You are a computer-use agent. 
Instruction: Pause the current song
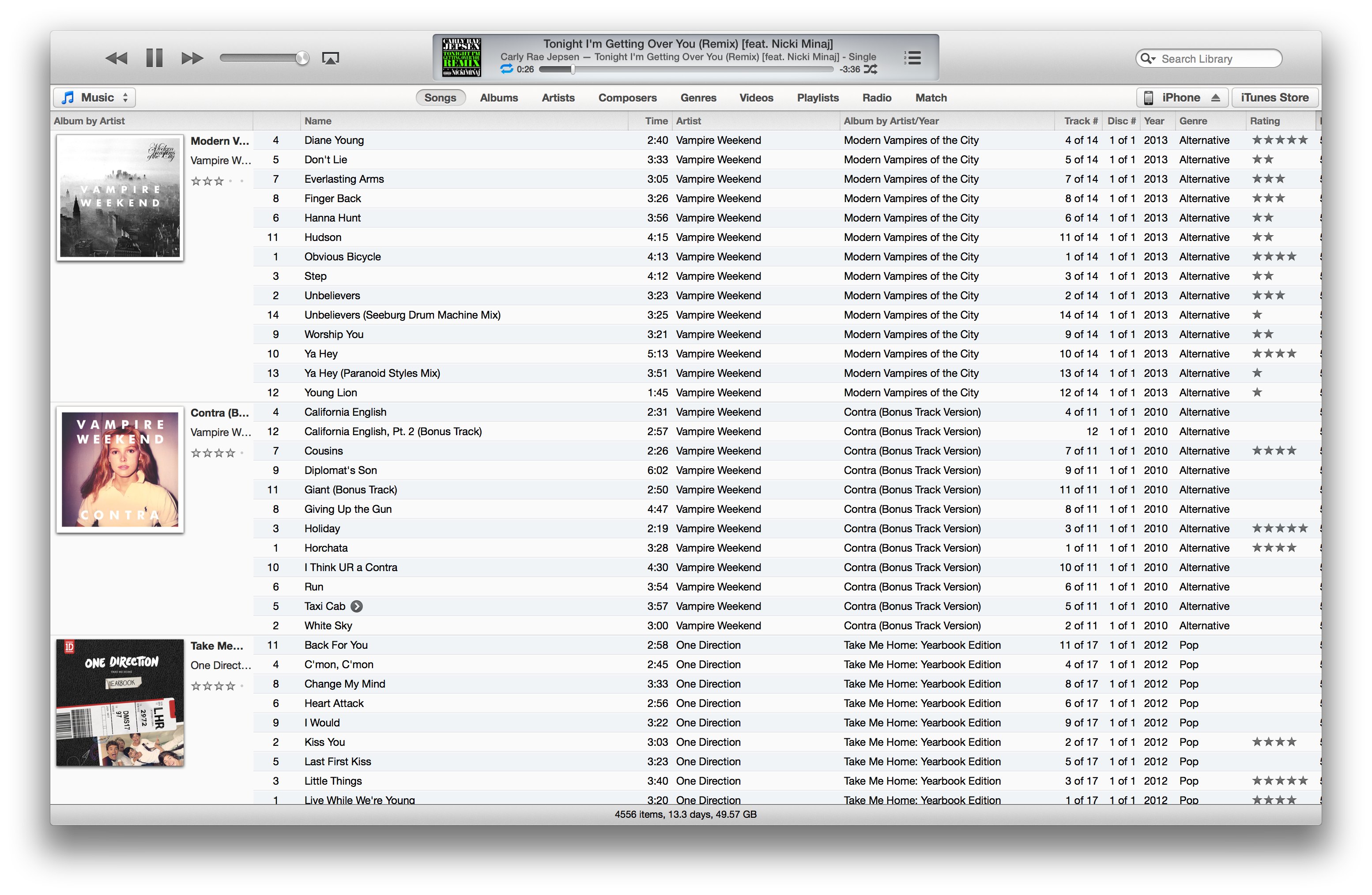[x=154, y=58]
